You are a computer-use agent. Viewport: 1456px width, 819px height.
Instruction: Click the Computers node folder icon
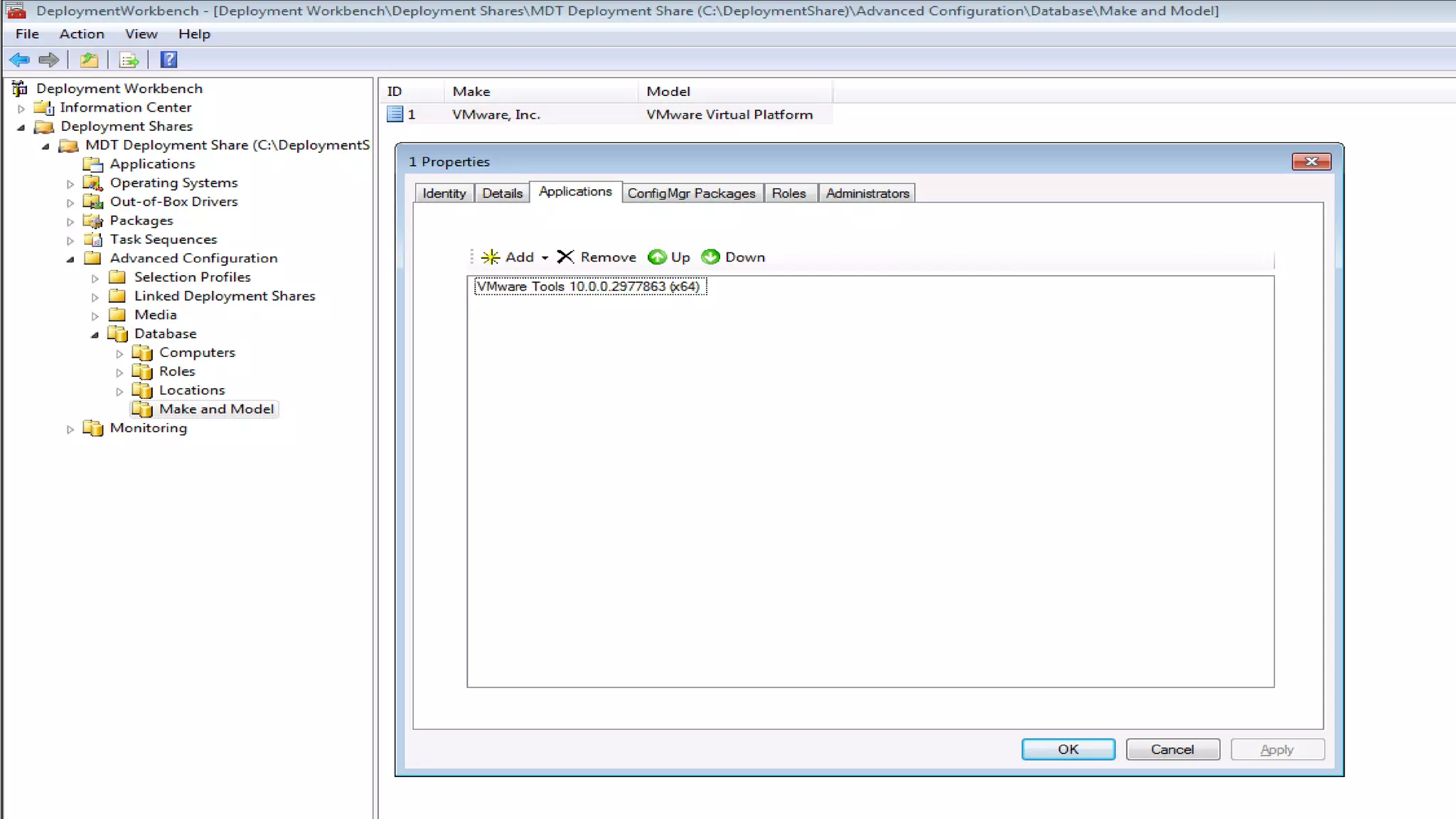[x=142, y=353]
